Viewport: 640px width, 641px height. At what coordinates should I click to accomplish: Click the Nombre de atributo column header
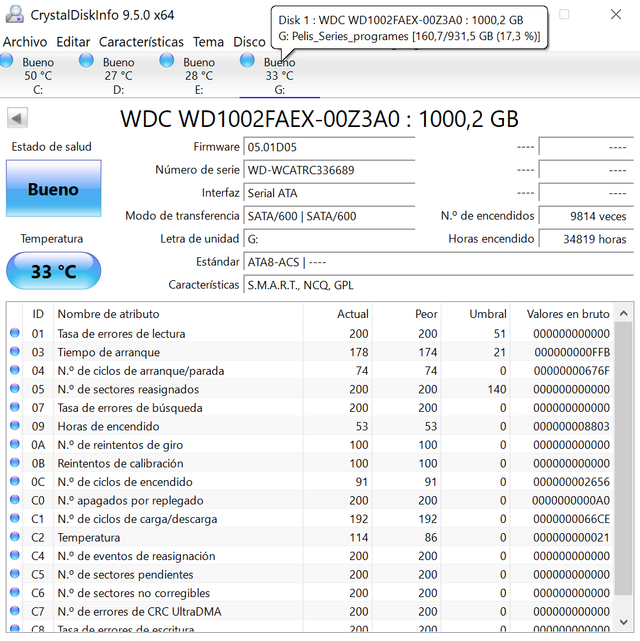(x=178, y=314)
